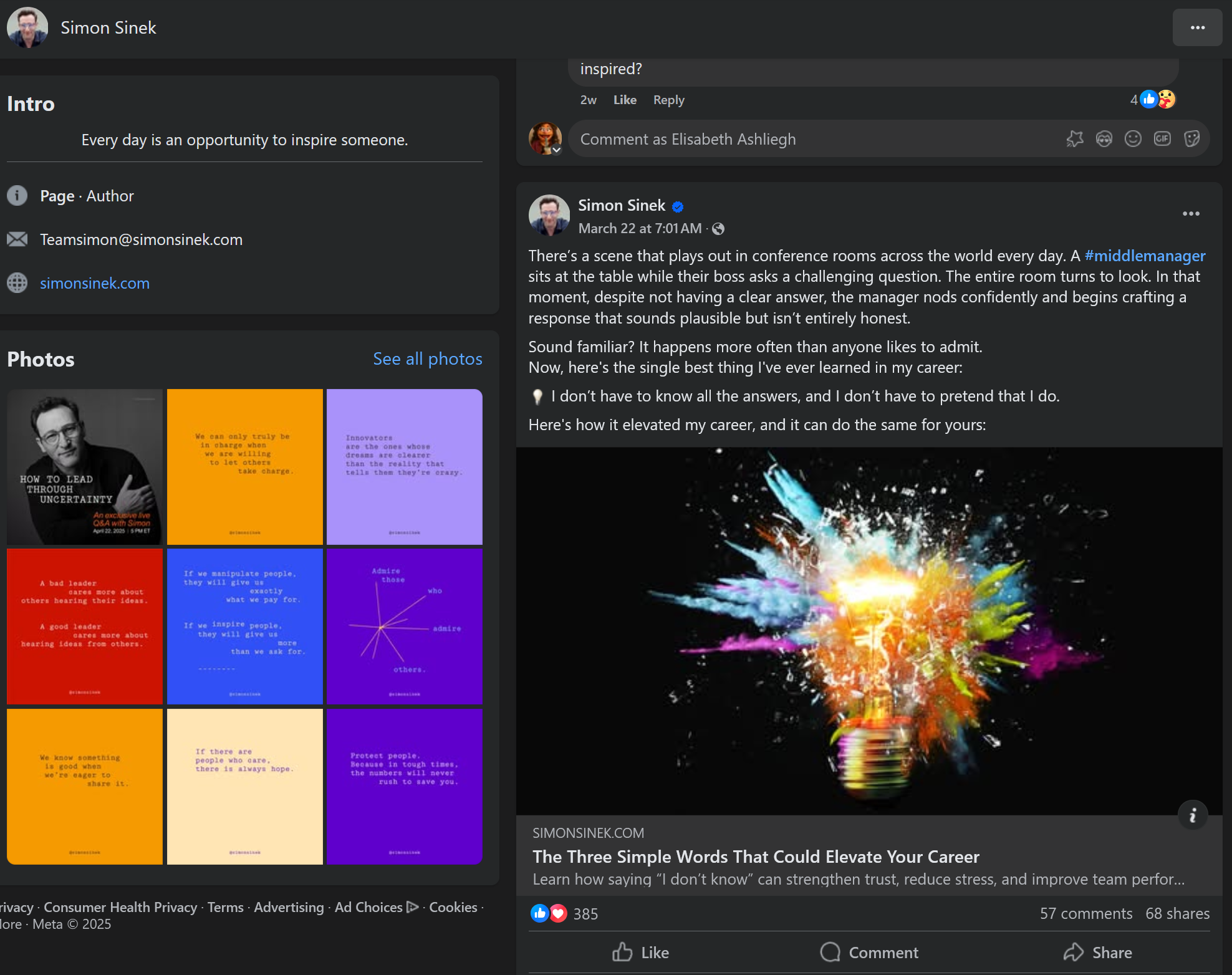This screenshot has width=1232, height=975.
Task: Open the orange 'eager to share' quote photo
Action: [x=85, y=787]
